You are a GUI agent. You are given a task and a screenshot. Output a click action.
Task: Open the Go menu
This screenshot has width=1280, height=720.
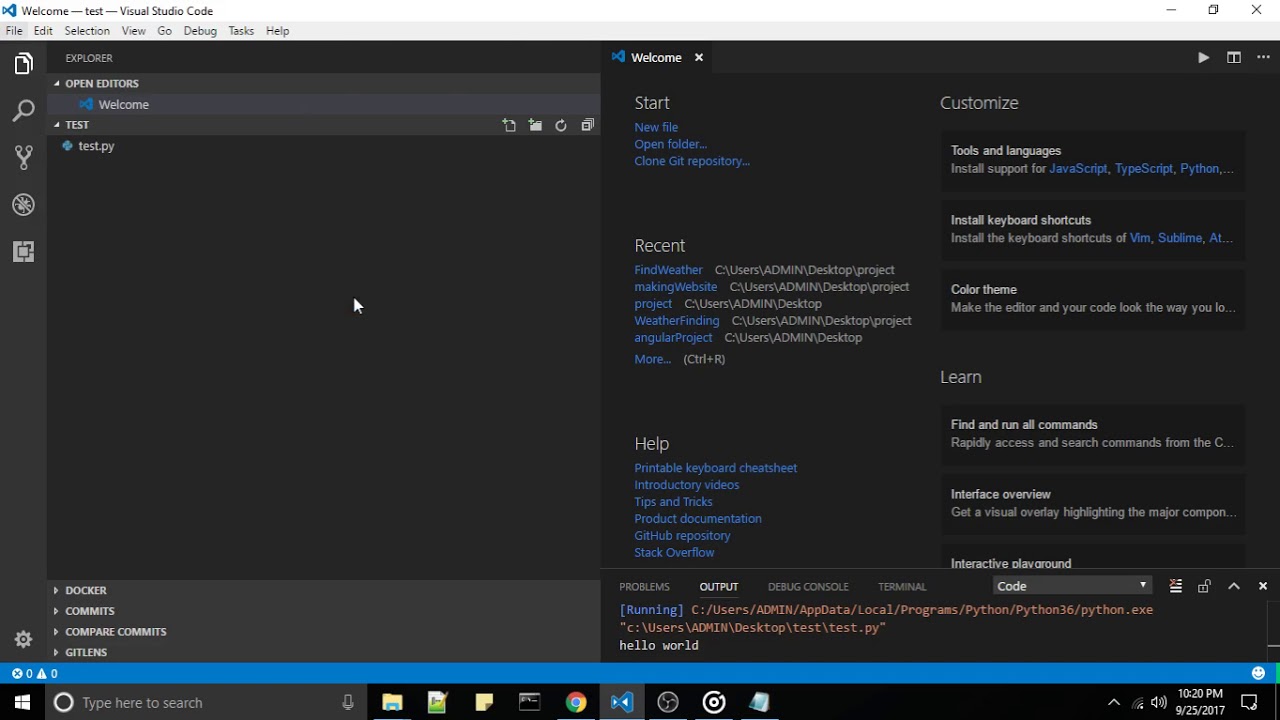pos(164,31)
